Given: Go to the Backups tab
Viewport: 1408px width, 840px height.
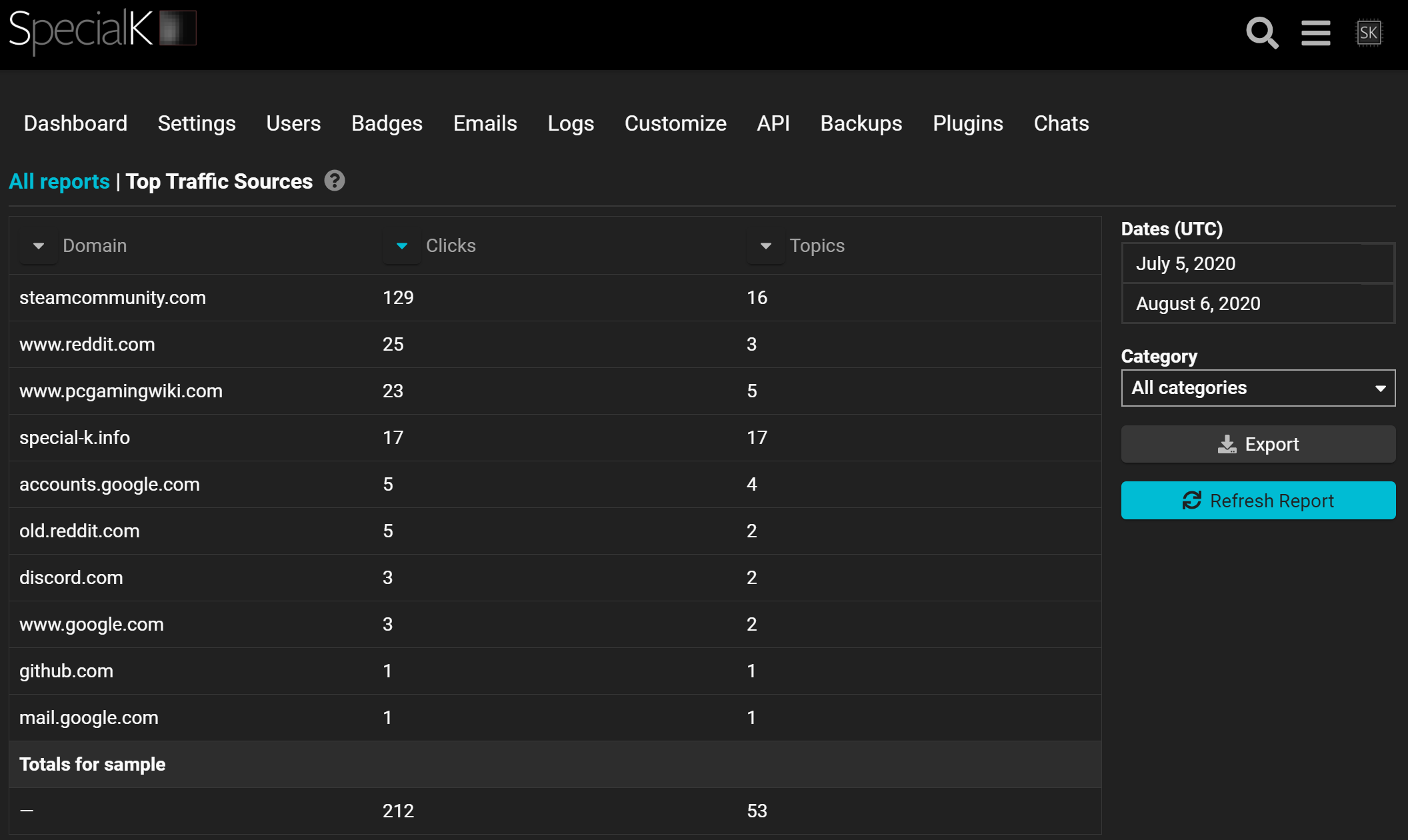Looking at the screenshot, I should click(x=861, y=123).
